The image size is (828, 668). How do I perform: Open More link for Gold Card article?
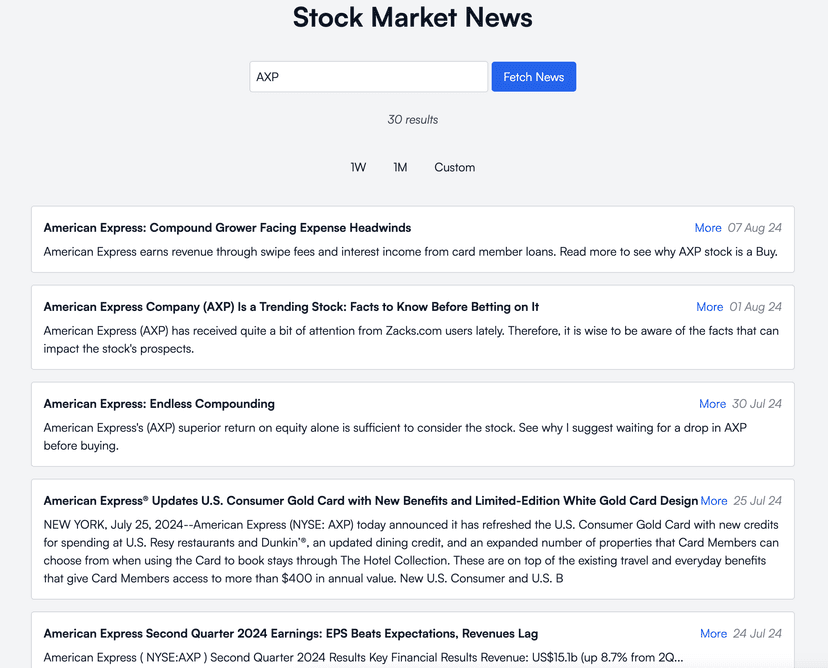pos(714,501)
